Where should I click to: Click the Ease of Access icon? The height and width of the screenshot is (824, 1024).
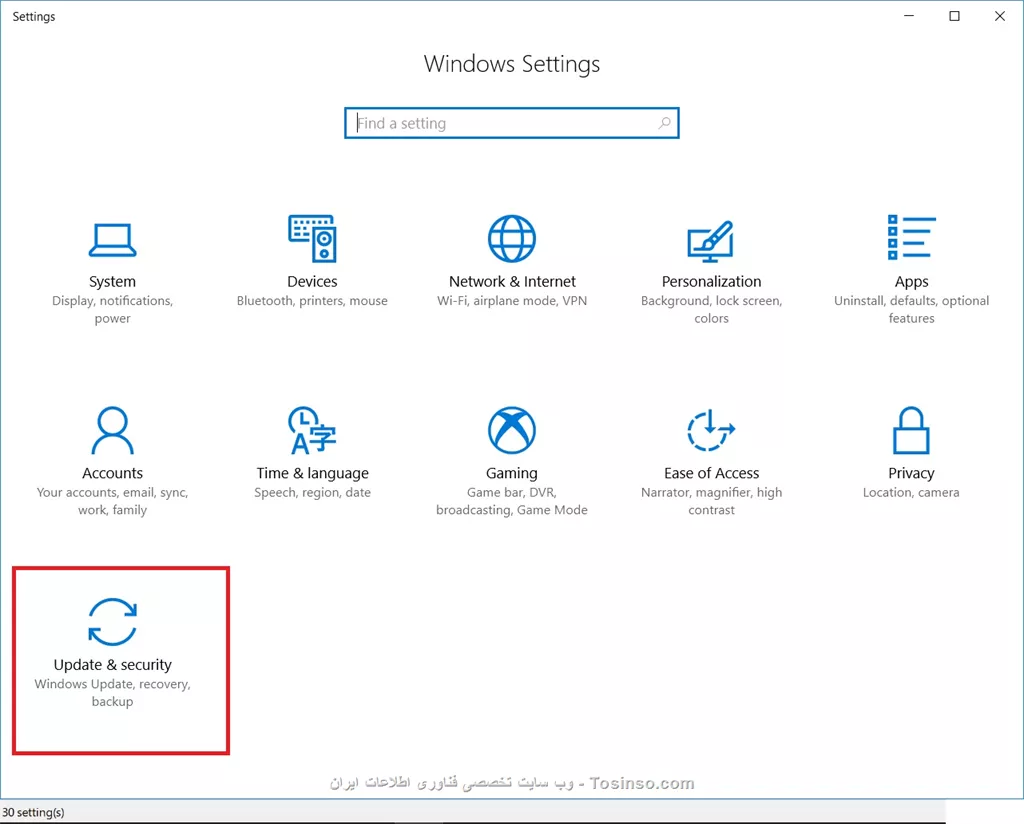pyautogui.click(x=711, y=430)
